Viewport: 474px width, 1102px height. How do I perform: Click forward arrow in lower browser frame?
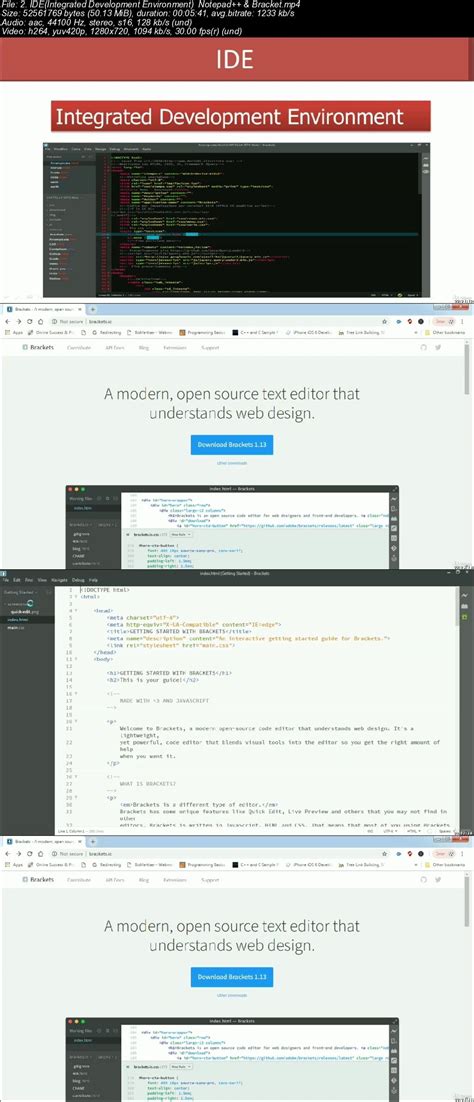tap(20, 853)
